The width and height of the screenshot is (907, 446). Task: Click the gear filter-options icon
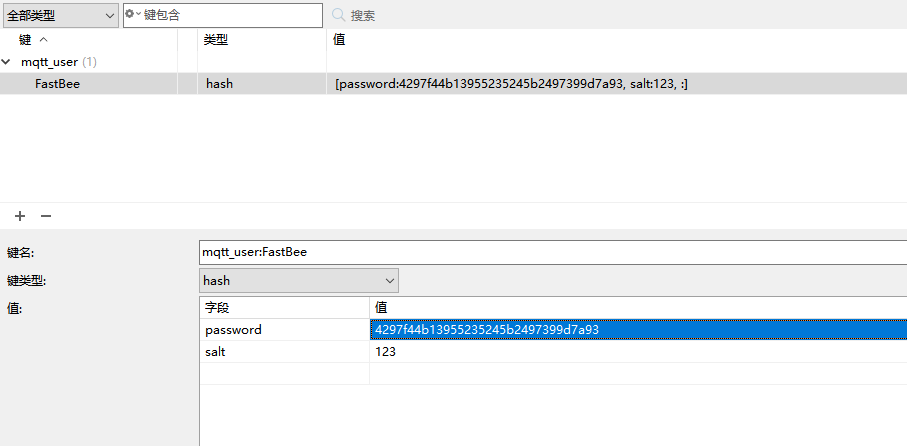[x=130, y=14]
